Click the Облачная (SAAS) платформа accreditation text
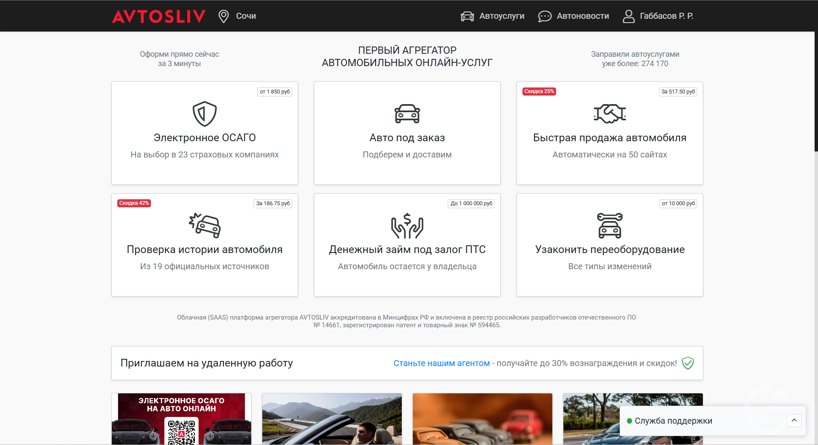Image resolution: width=818 pixels, height=445 pixels. pyautogui.click(x=406, y=321)
